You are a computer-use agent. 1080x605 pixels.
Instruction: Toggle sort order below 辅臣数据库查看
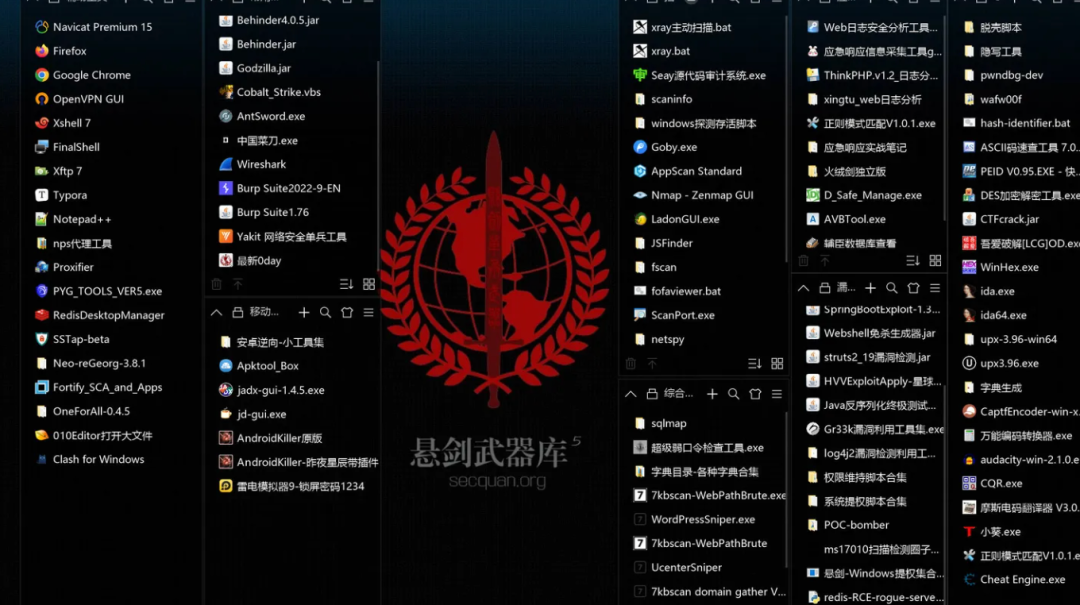coord(913,261)
